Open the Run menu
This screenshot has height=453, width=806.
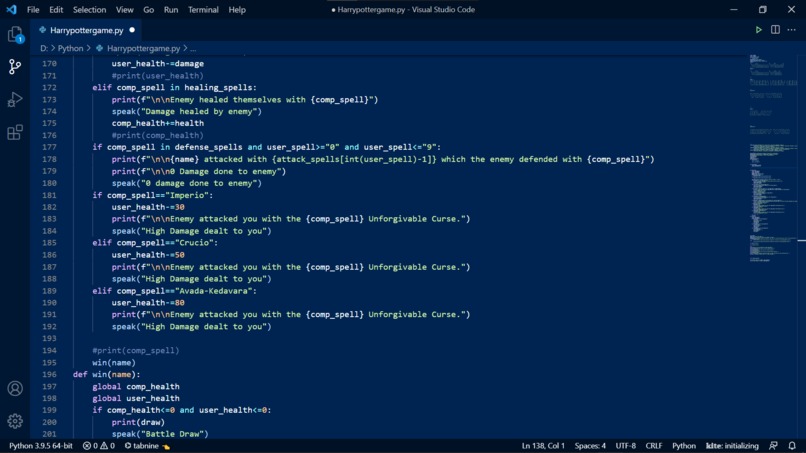tap(171, 10)
